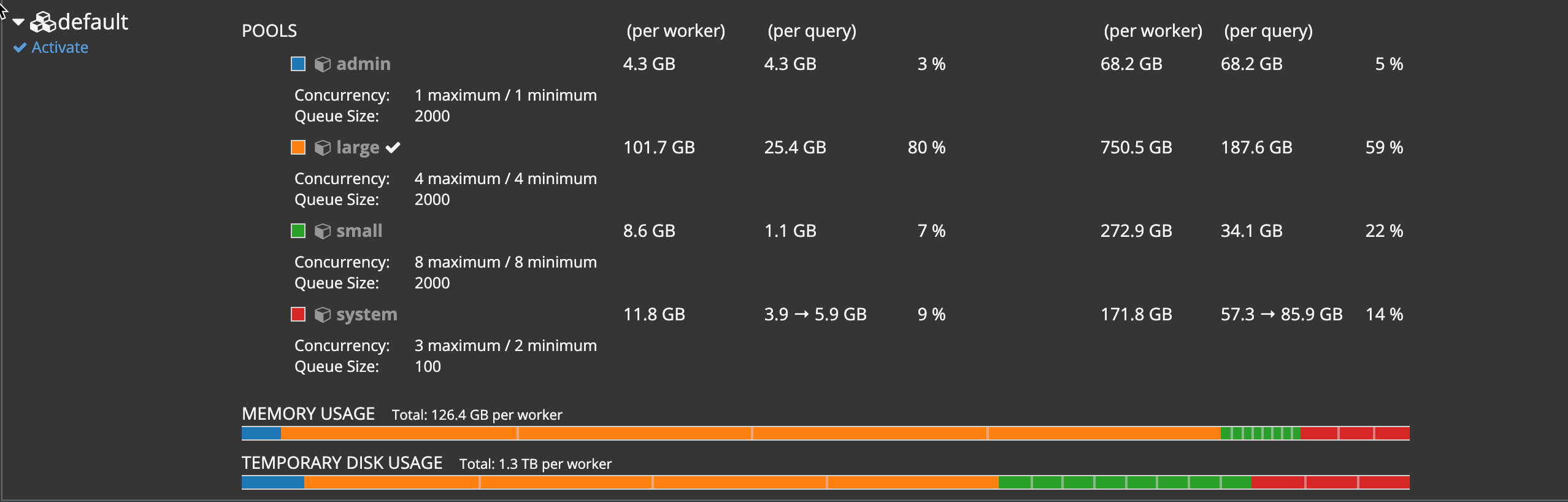Screen dimensions: 1568x502
Task: Select the large pool name
Action: 358,147
